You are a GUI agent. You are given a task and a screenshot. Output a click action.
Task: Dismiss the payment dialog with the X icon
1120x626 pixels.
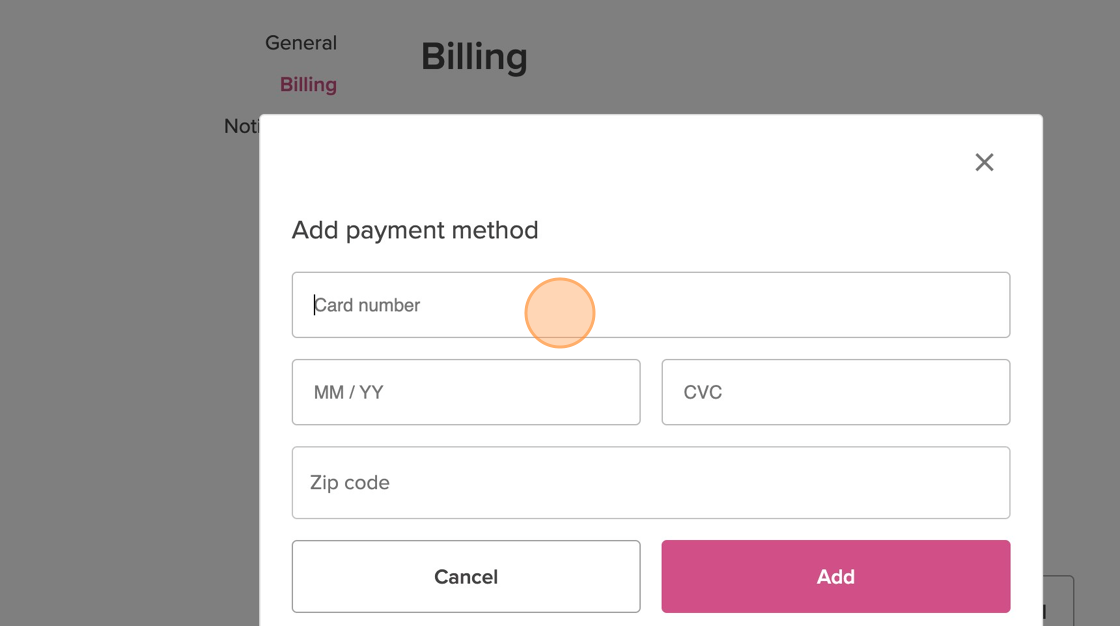984,162
